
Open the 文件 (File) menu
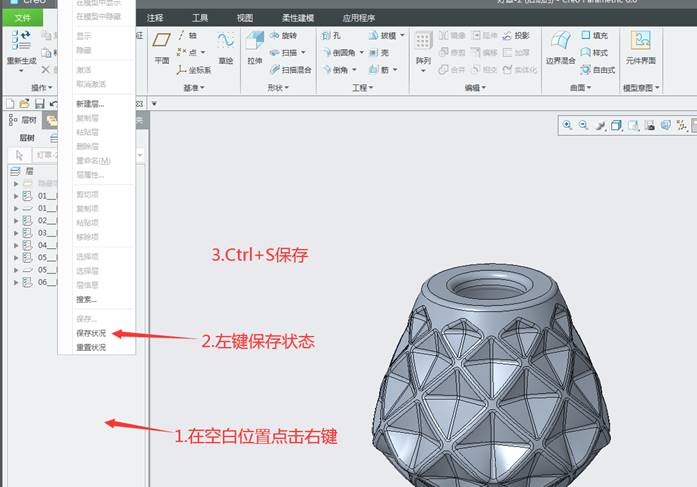click(x=23, y=18)
